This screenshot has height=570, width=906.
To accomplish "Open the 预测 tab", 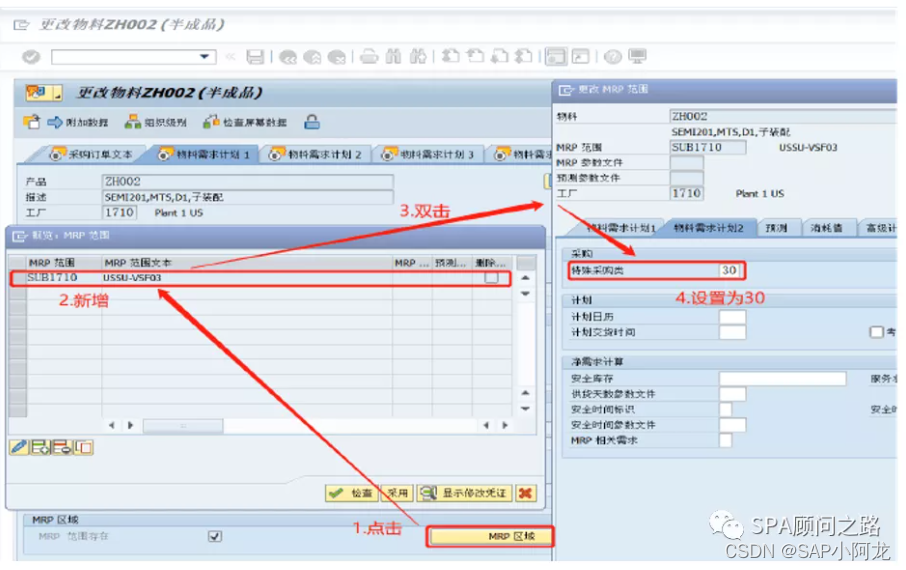I will point(777,228).
